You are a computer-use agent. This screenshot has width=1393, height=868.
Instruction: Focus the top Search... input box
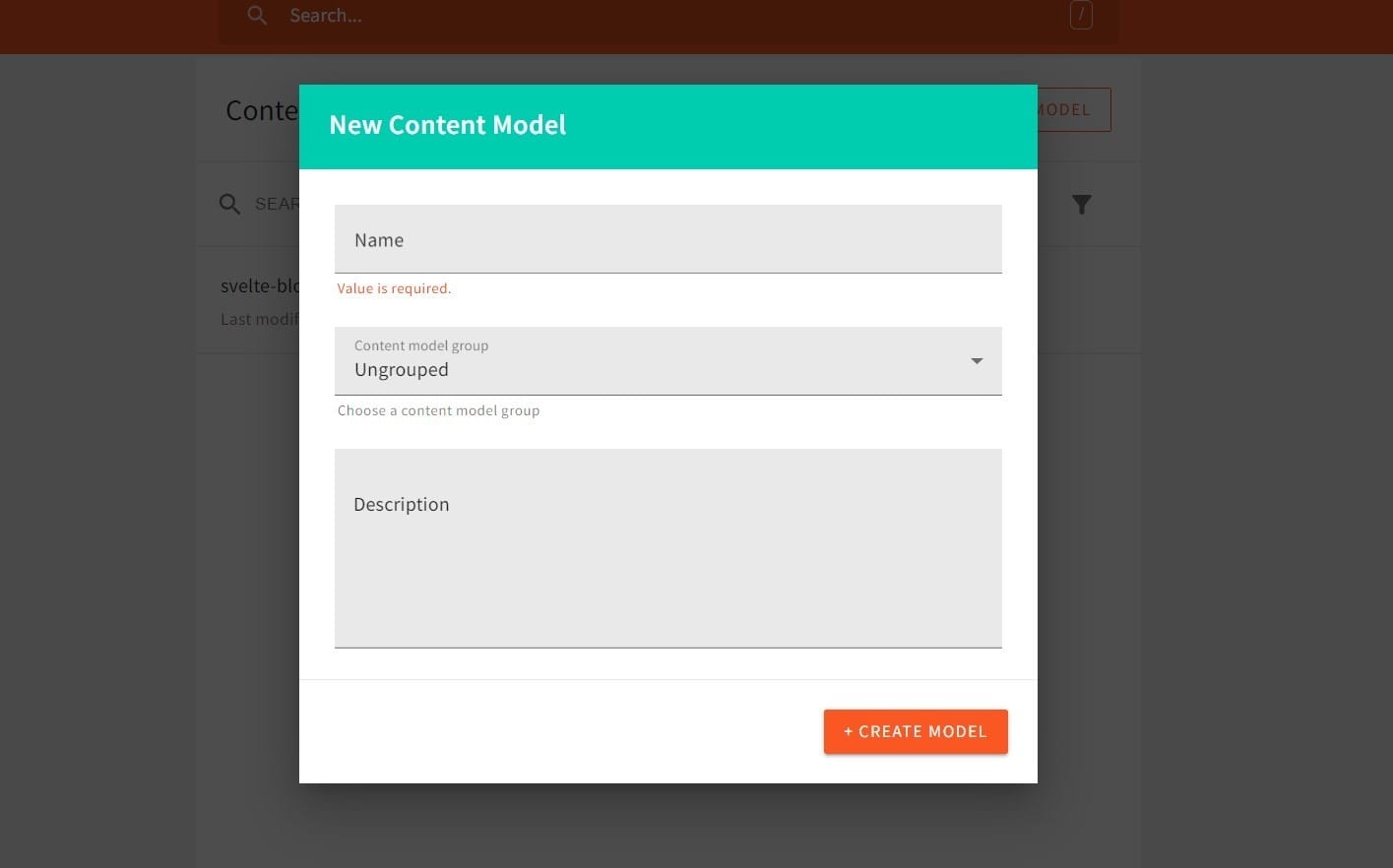coord(669,16)
